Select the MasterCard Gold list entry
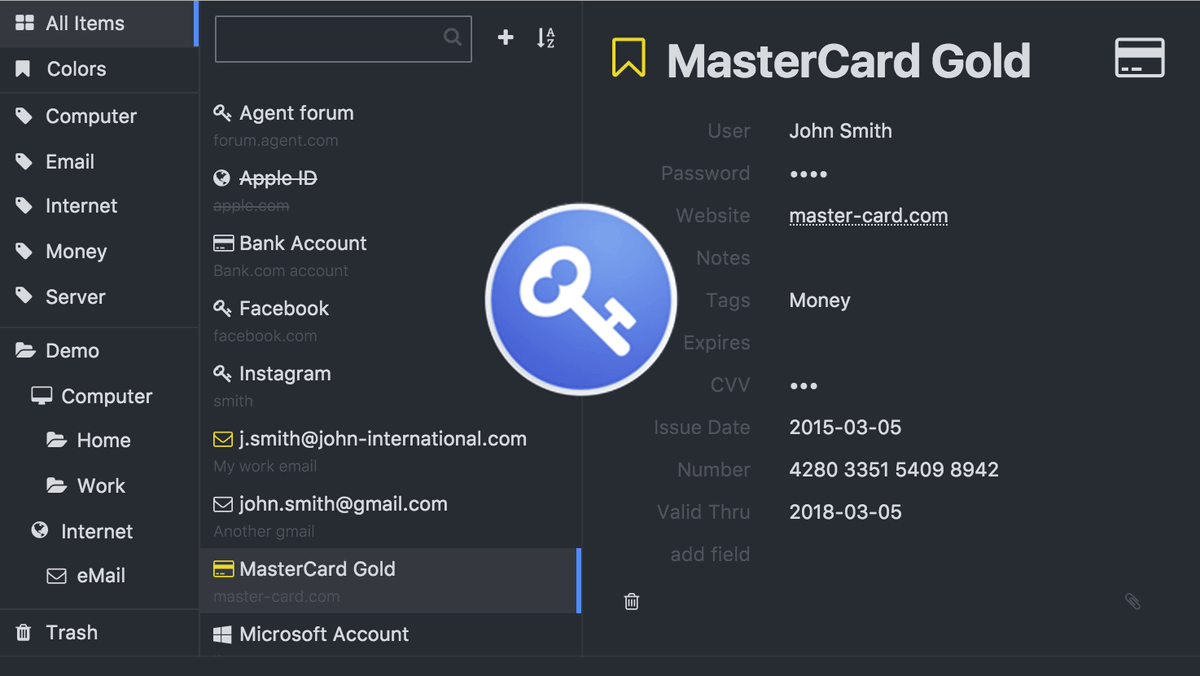The height and width of the screenshot is (676, 1200). click(x=390, y=580)
